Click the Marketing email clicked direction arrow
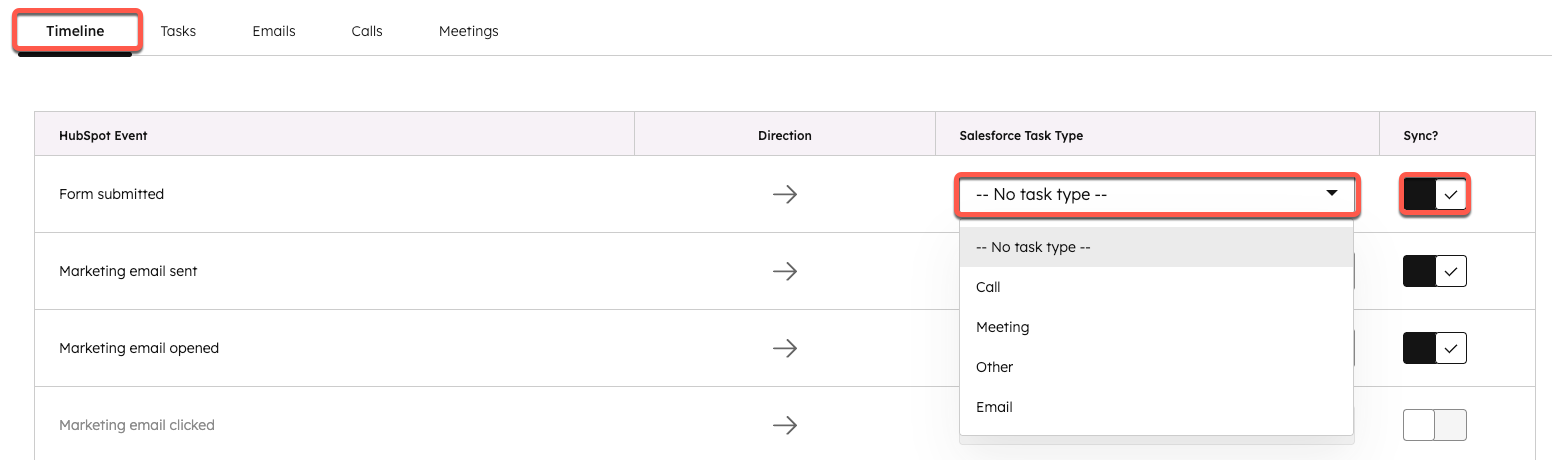This screenshot has height=460, width=1561. point(785,425)
